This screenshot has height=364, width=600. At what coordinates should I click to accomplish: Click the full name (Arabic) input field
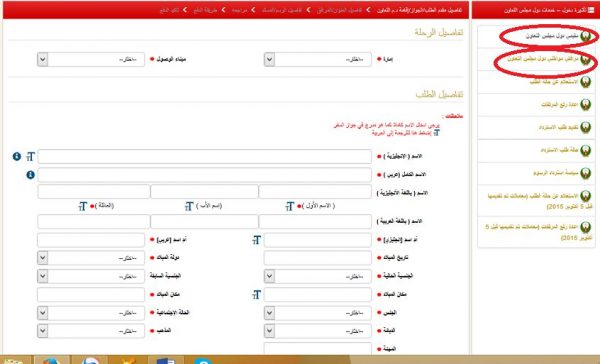click(205, 175)
